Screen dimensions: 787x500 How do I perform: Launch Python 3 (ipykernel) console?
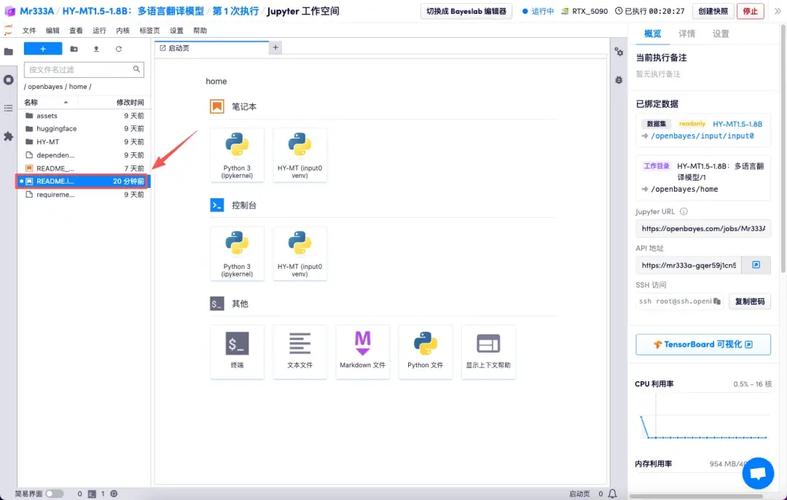click(237, 254)
